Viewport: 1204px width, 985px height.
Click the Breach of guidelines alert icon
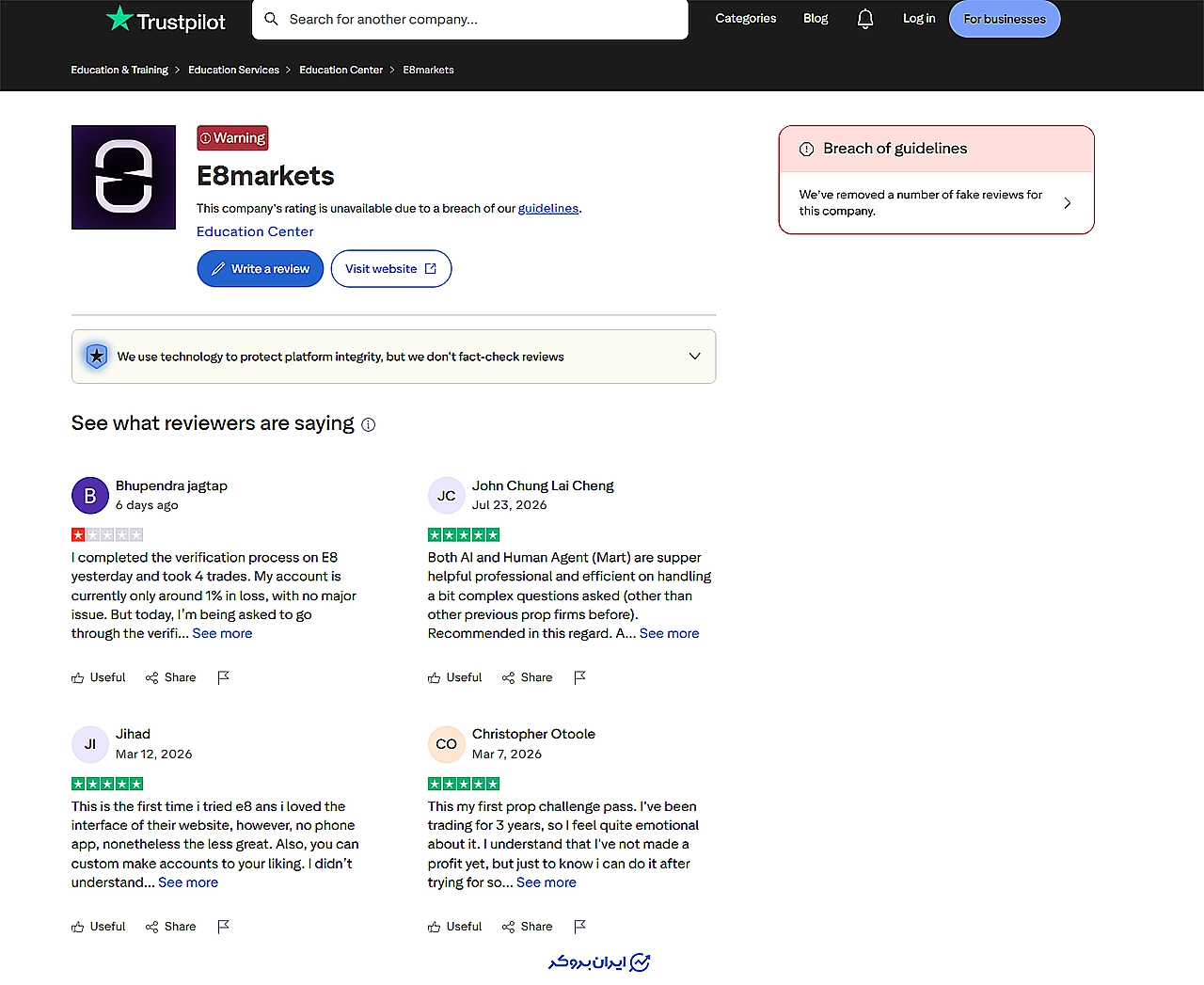(806, 149)
